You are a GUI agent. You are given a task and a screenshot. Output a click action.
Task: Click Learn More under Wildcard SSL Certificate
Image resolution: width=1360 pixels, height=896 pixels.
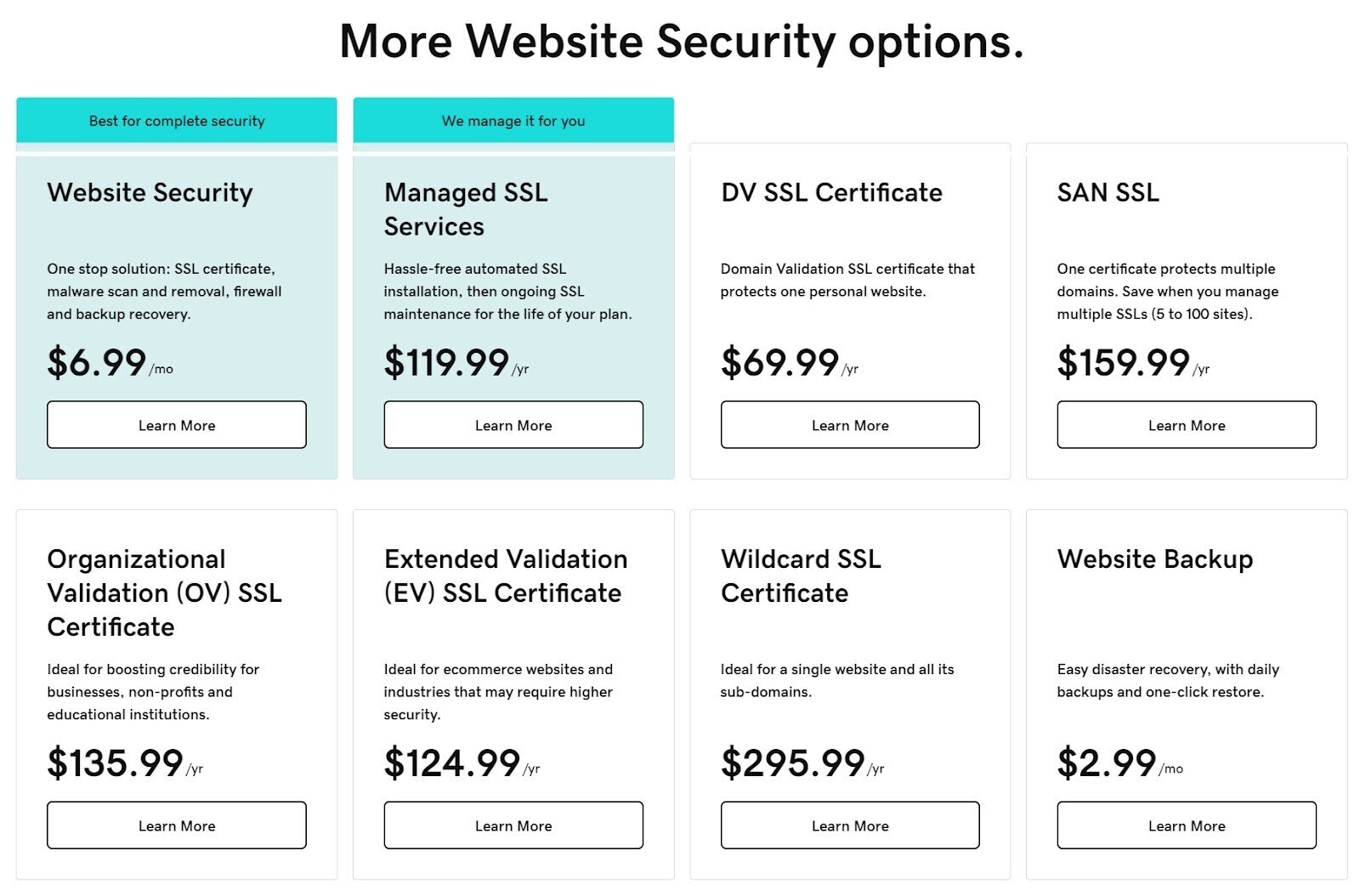tap(849, 825)
